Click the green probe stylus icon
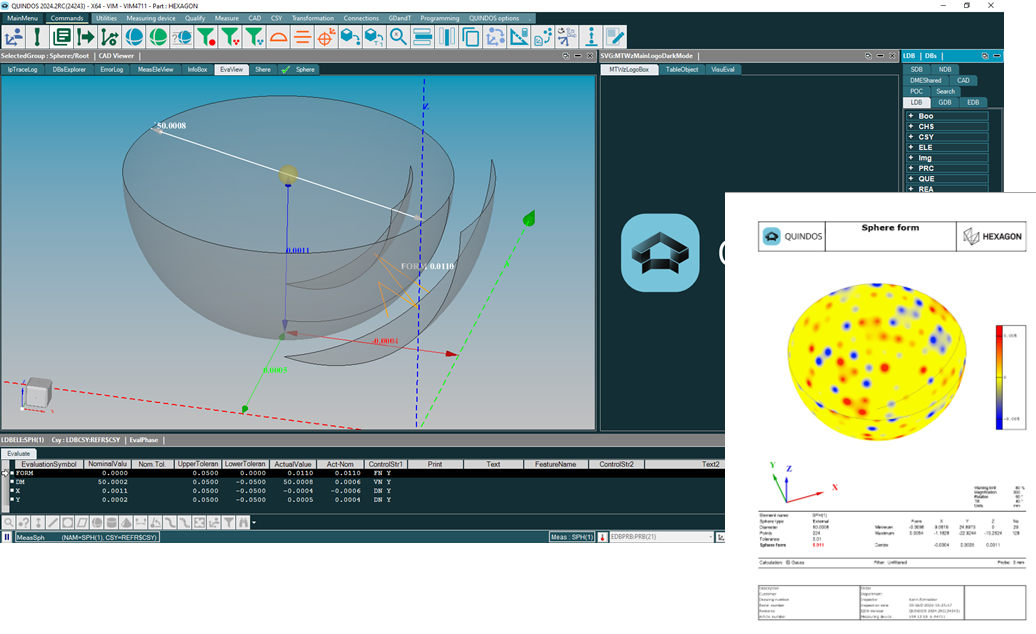Screen dimensions: 1036x634 coord(37,37)
